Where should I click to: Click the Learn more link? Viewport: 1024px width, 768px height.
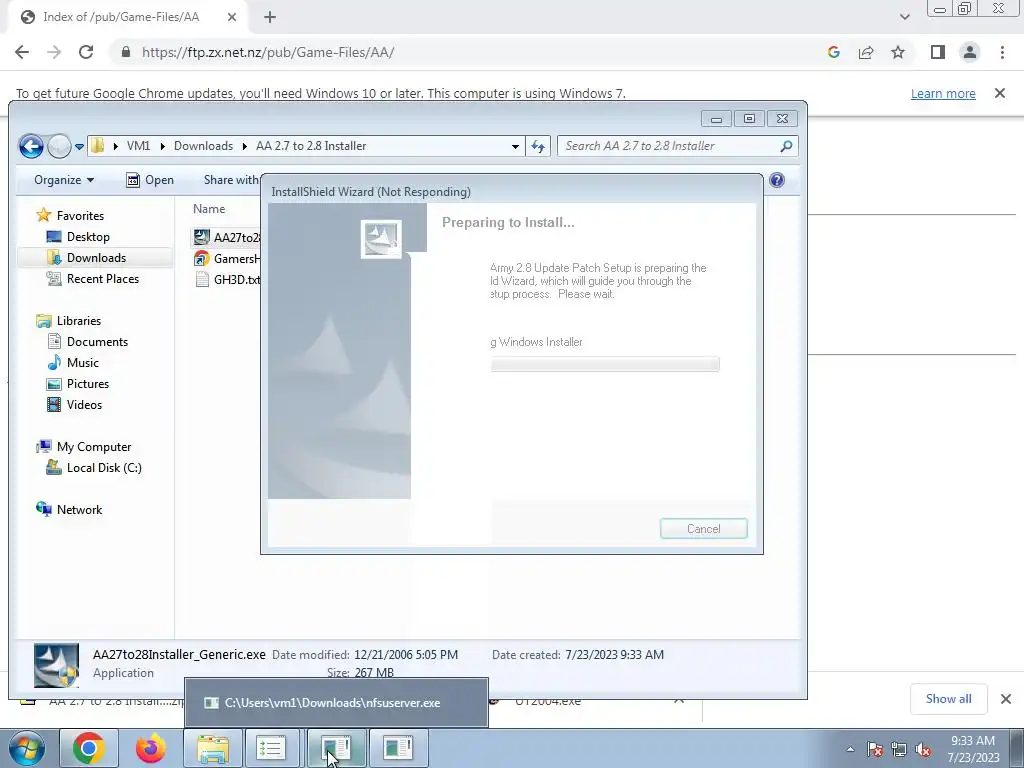click(x=943, y=93)
